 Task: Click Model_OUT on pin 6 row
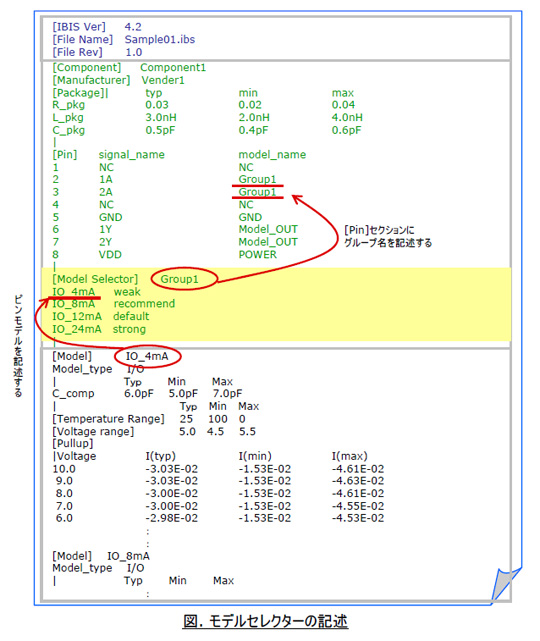(x=268, y=229)
